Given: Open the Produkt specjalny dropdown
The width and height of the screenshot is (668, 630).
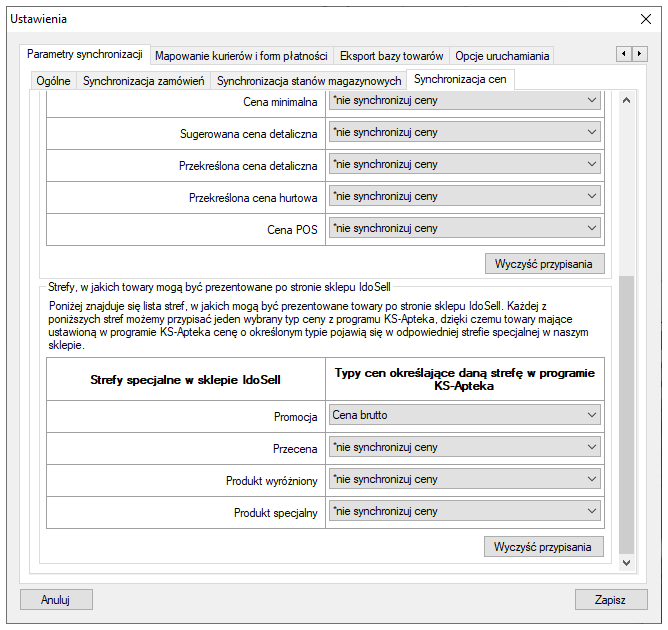Looking at the screenshot, I should pyautogui.click(x=465, y=512).
